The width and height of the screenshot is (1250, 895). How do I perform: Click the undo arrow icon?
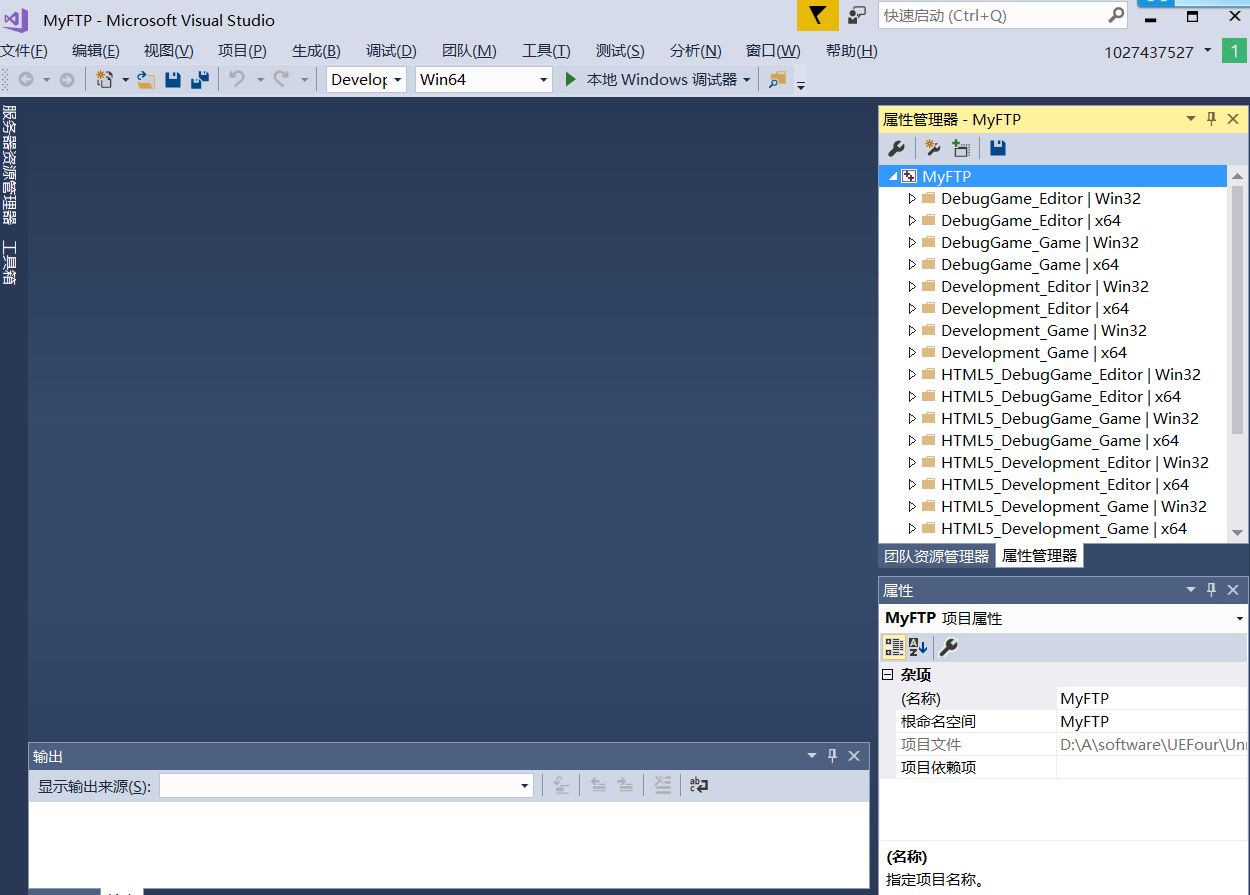(237, 80)
